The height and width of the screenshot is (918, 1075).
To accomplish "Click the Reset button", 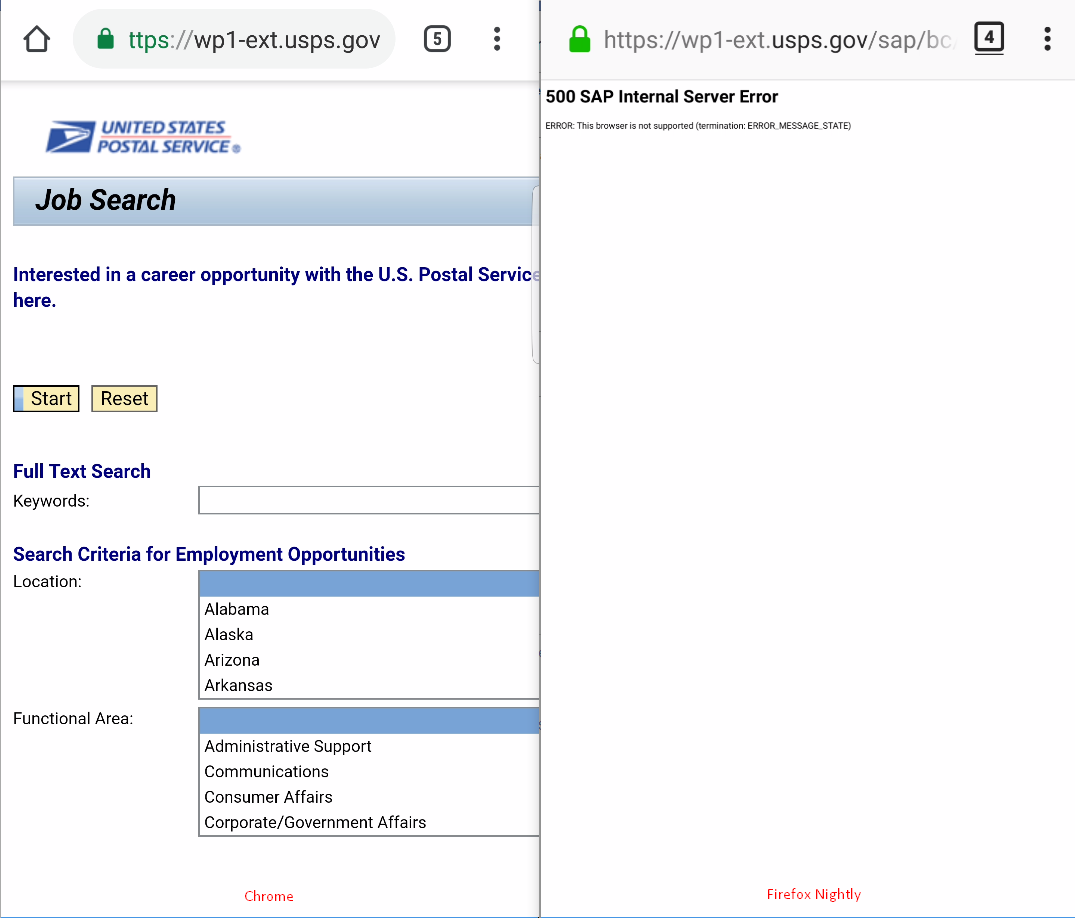I will pyautogui.click(x=124, y=398).
